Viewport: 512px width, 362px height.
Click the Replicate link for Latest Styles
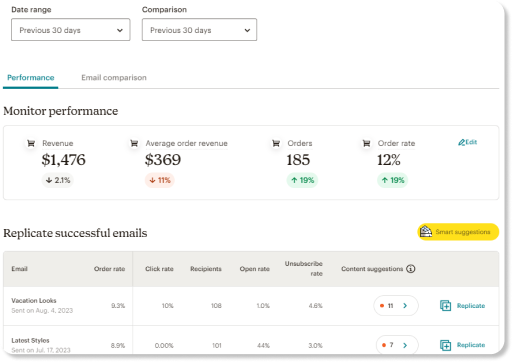471,345
